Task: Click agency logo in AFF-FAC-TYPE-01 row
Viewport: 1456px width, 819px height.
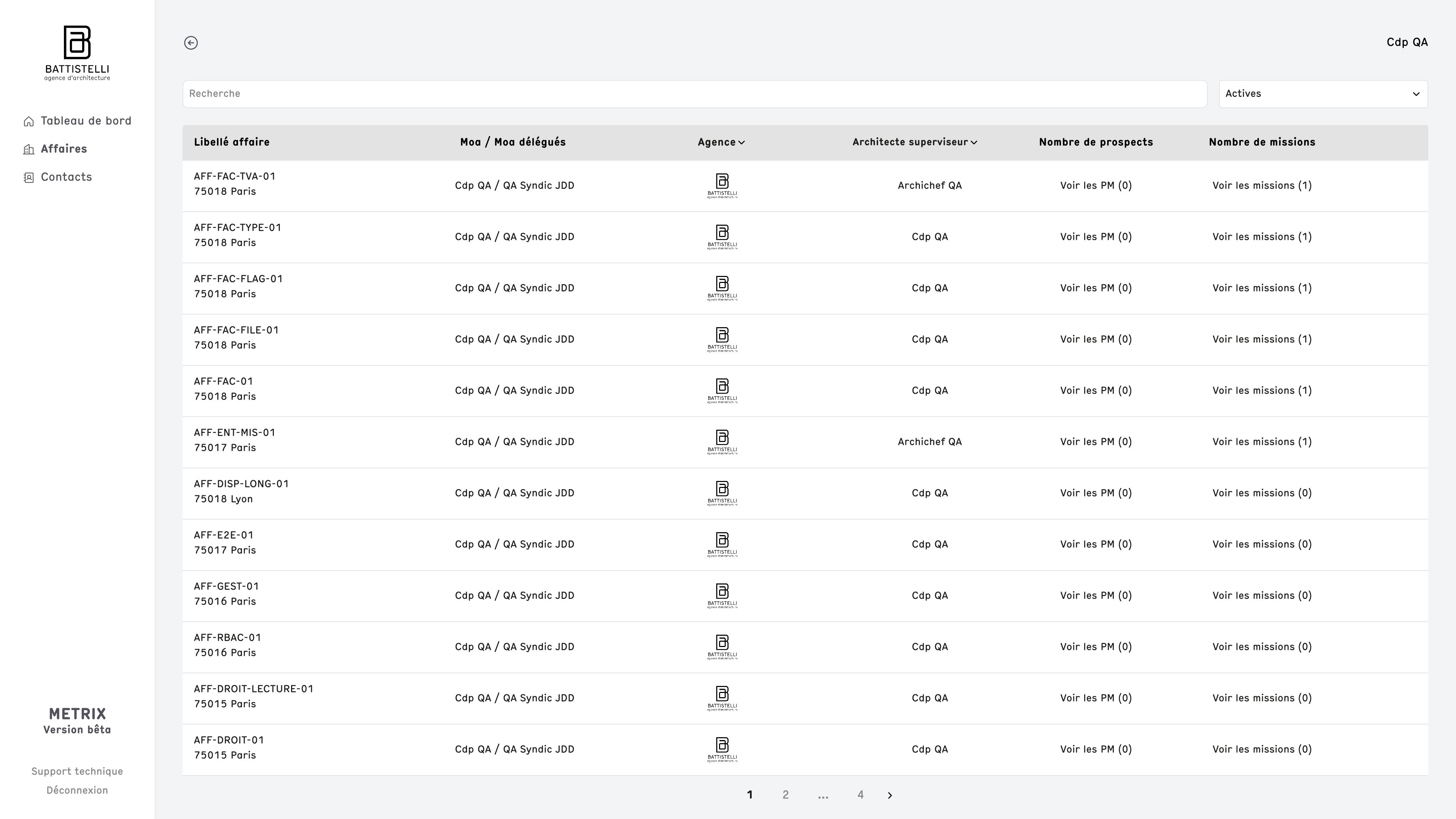Action: [722, 237]
